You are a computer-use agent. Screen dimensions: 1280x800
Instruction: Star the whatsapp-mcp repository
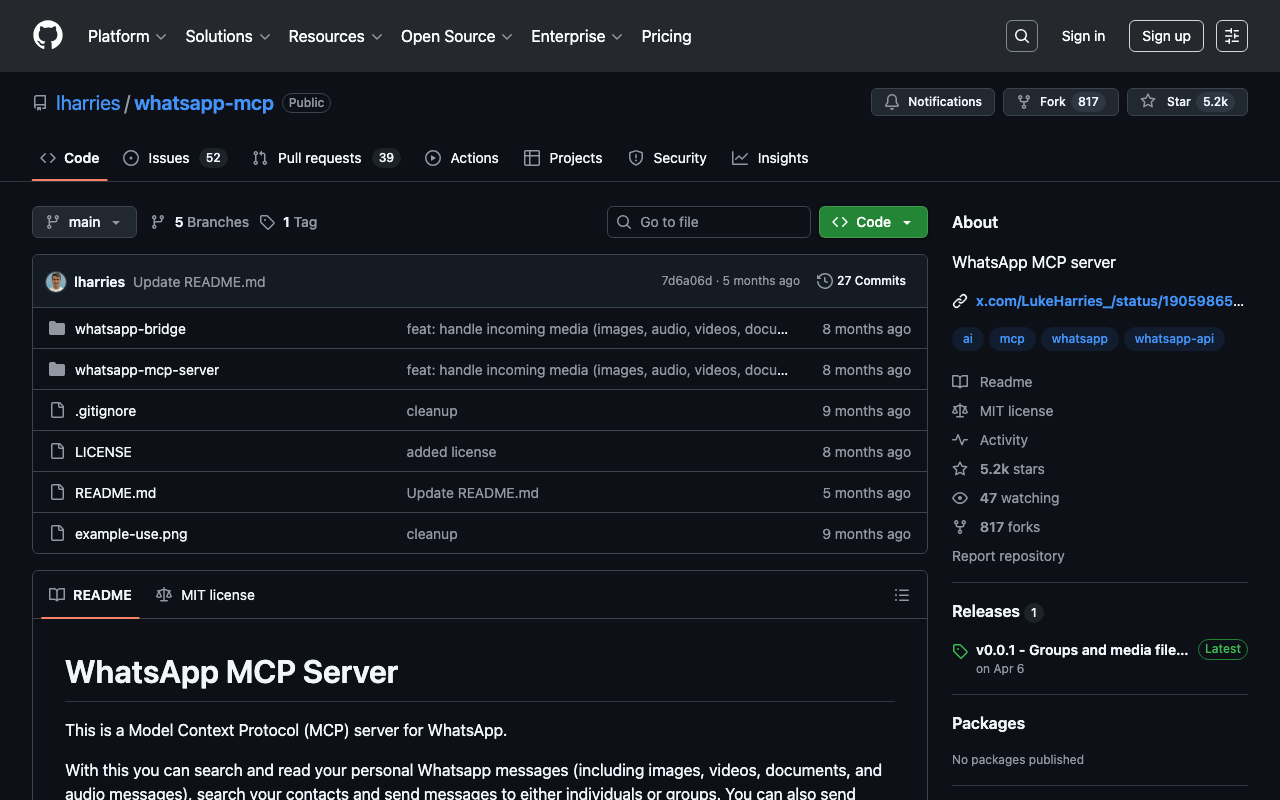coord(1186,102)
